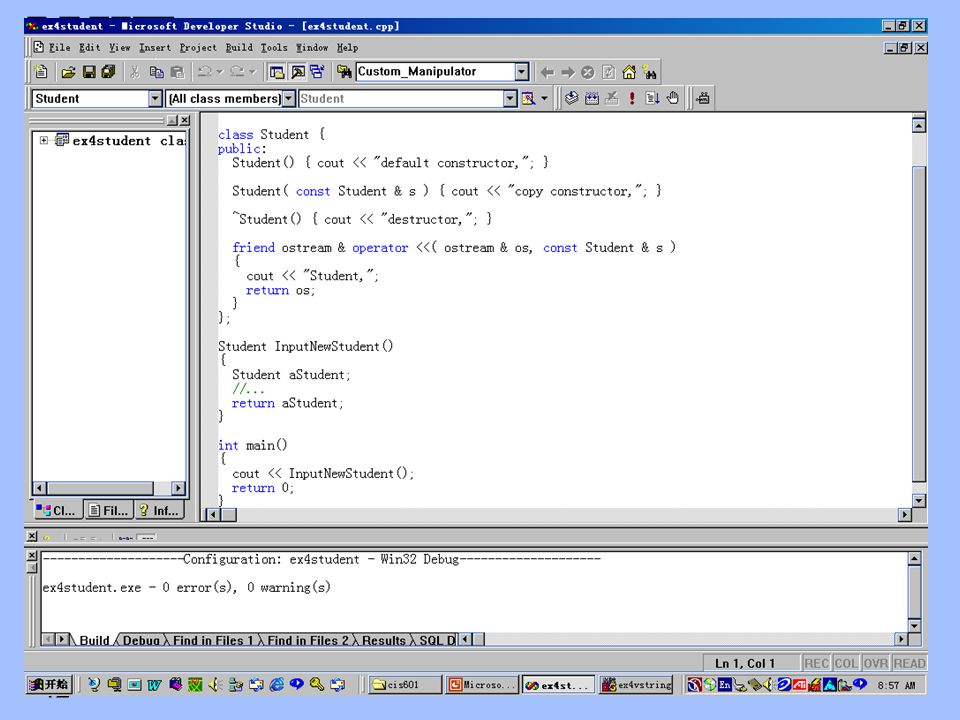Open the Custom_Manipulator find combo dropdown
The width and height of the screenshot is (960, 720).
click(x=522, y=72)
